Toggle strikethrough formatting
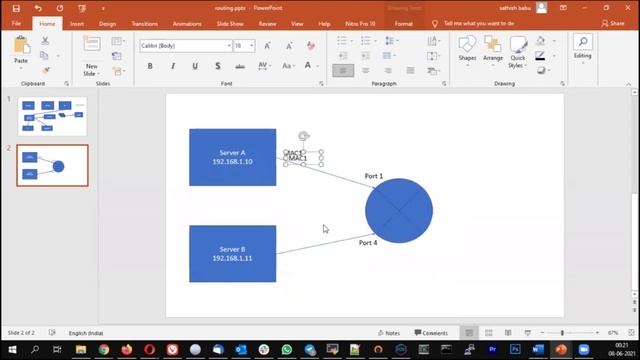The height and width of the screenshot is (360, 640). (240, 66)
